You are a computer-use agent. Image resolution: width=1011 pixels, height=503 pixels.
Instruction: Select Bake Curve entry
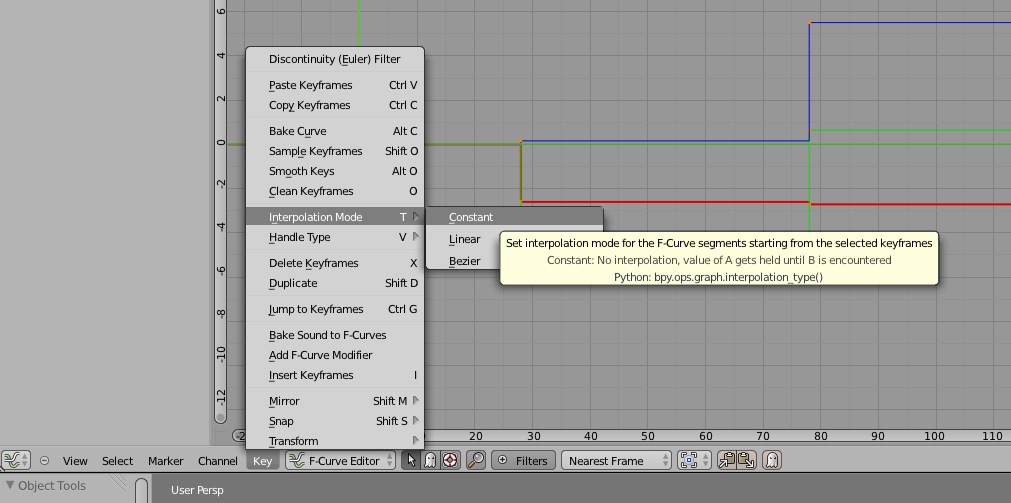[335, 131]
